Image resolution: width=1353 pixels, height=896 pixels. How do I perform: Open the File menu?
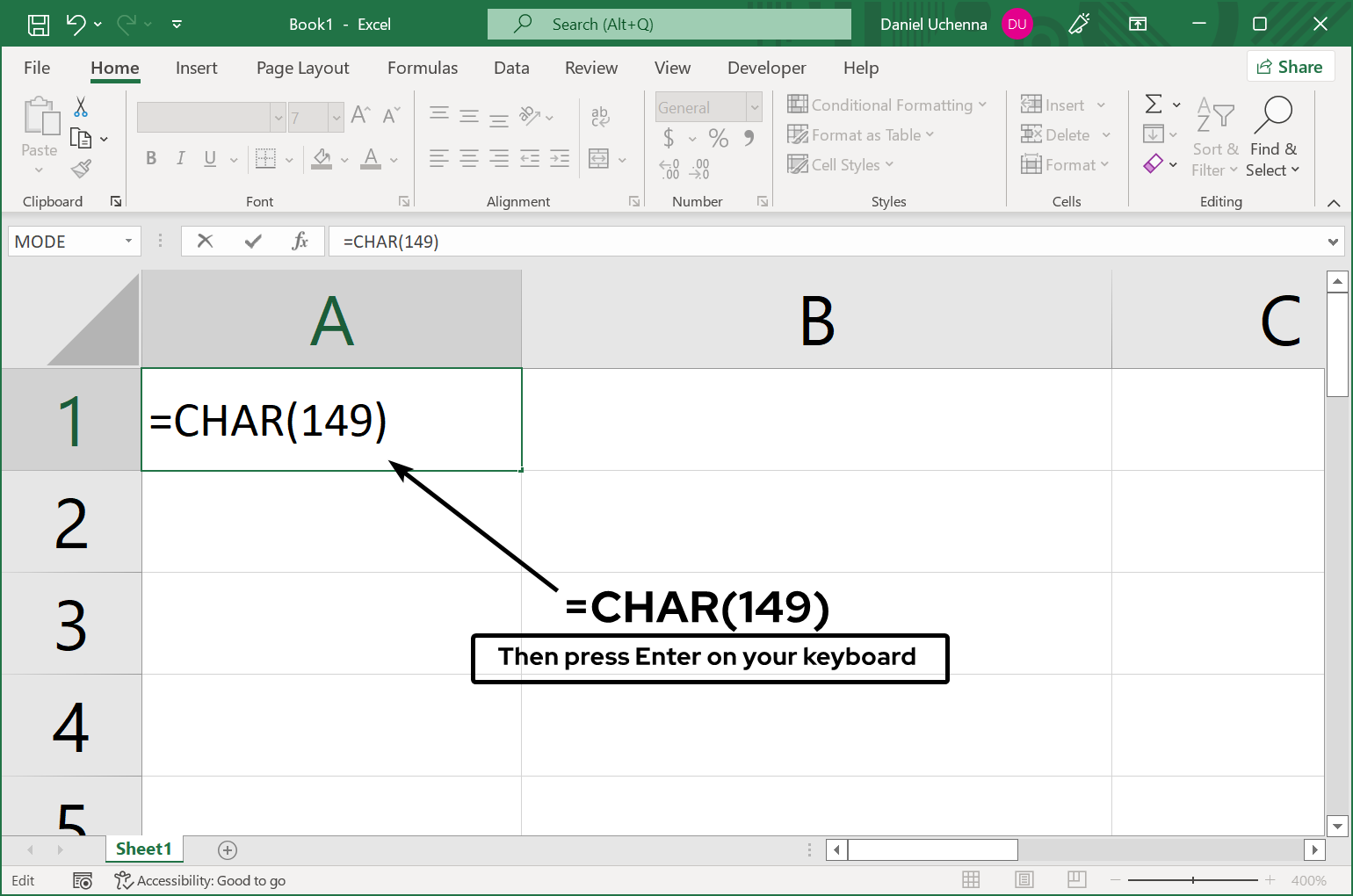coord(37,68)
